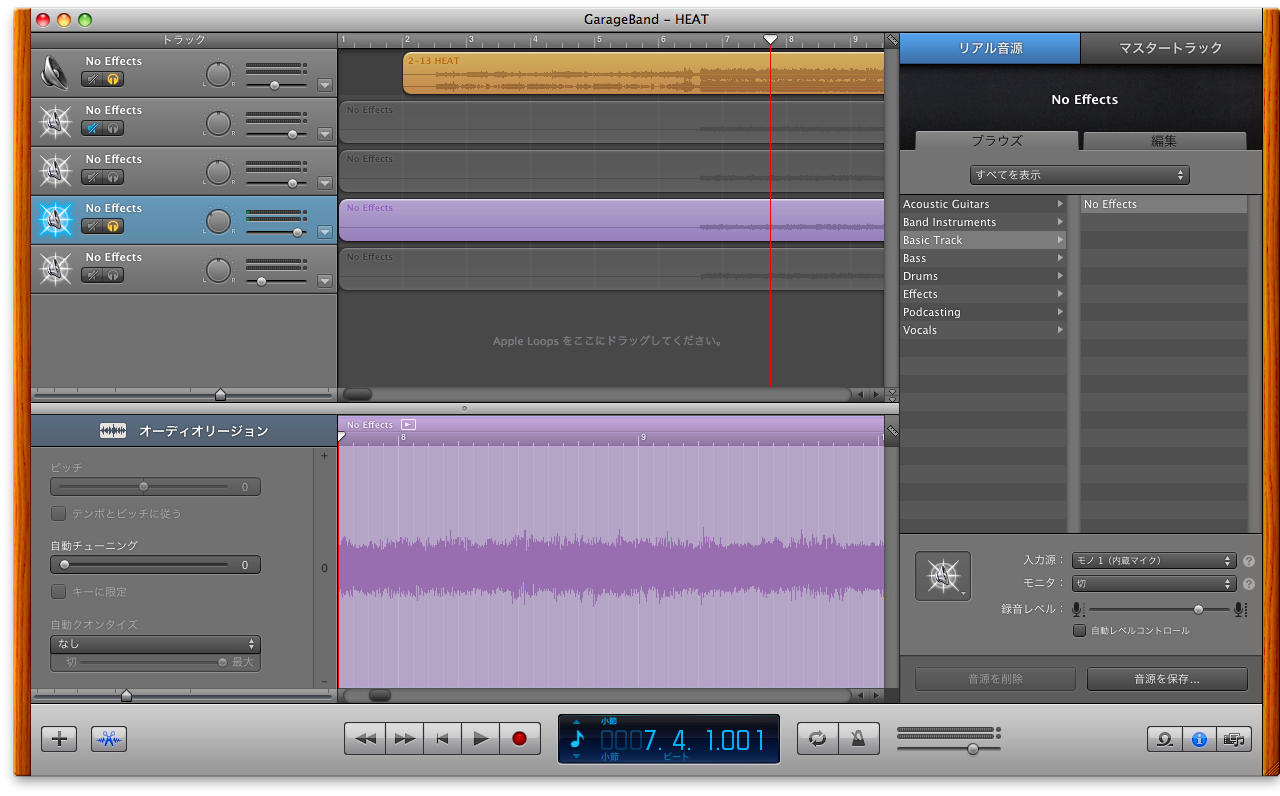
Task: Select the second track's instrument icon
Action: (55, 122)
